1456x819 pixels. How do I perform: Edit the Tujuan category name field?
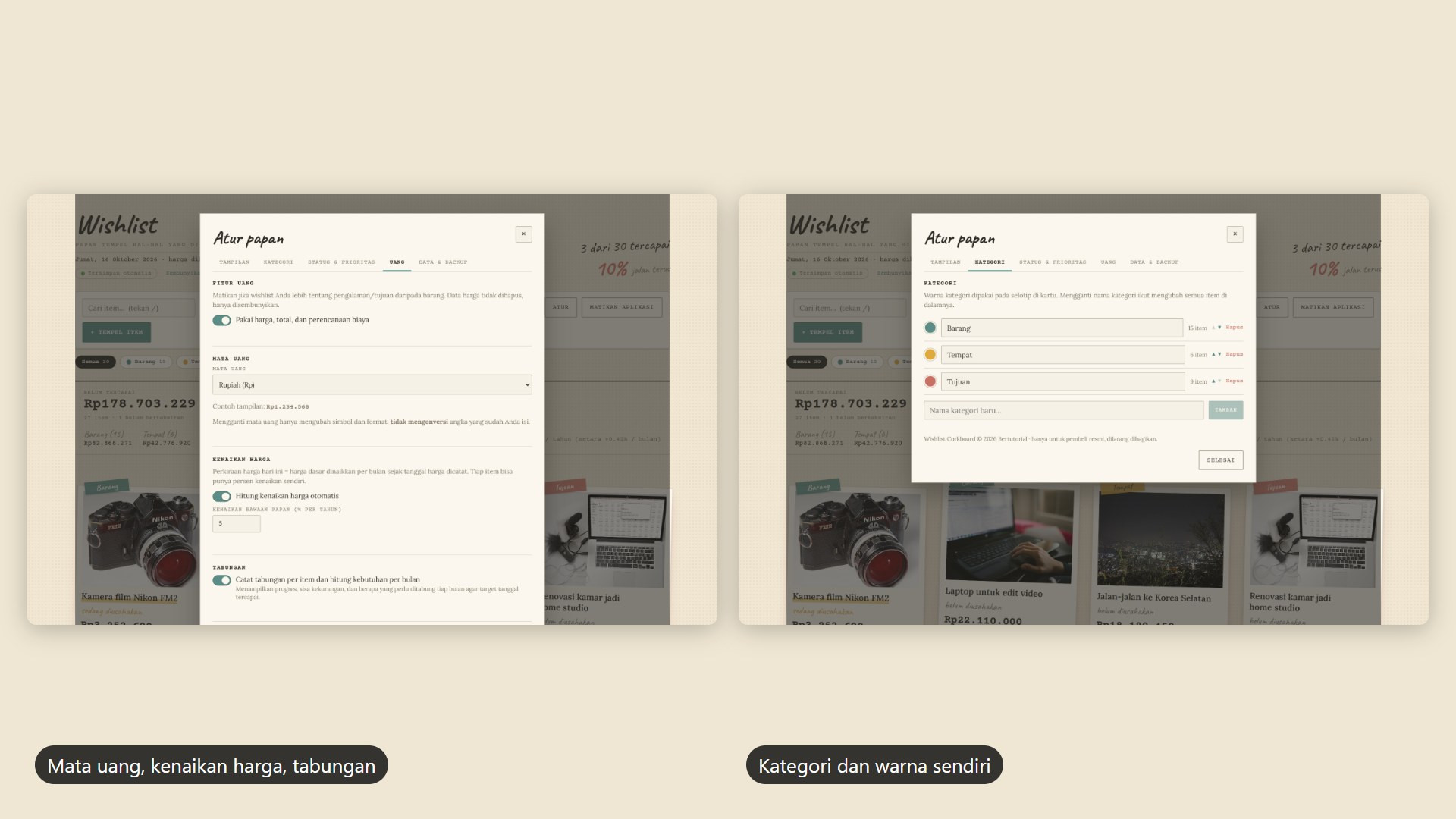1062,381
